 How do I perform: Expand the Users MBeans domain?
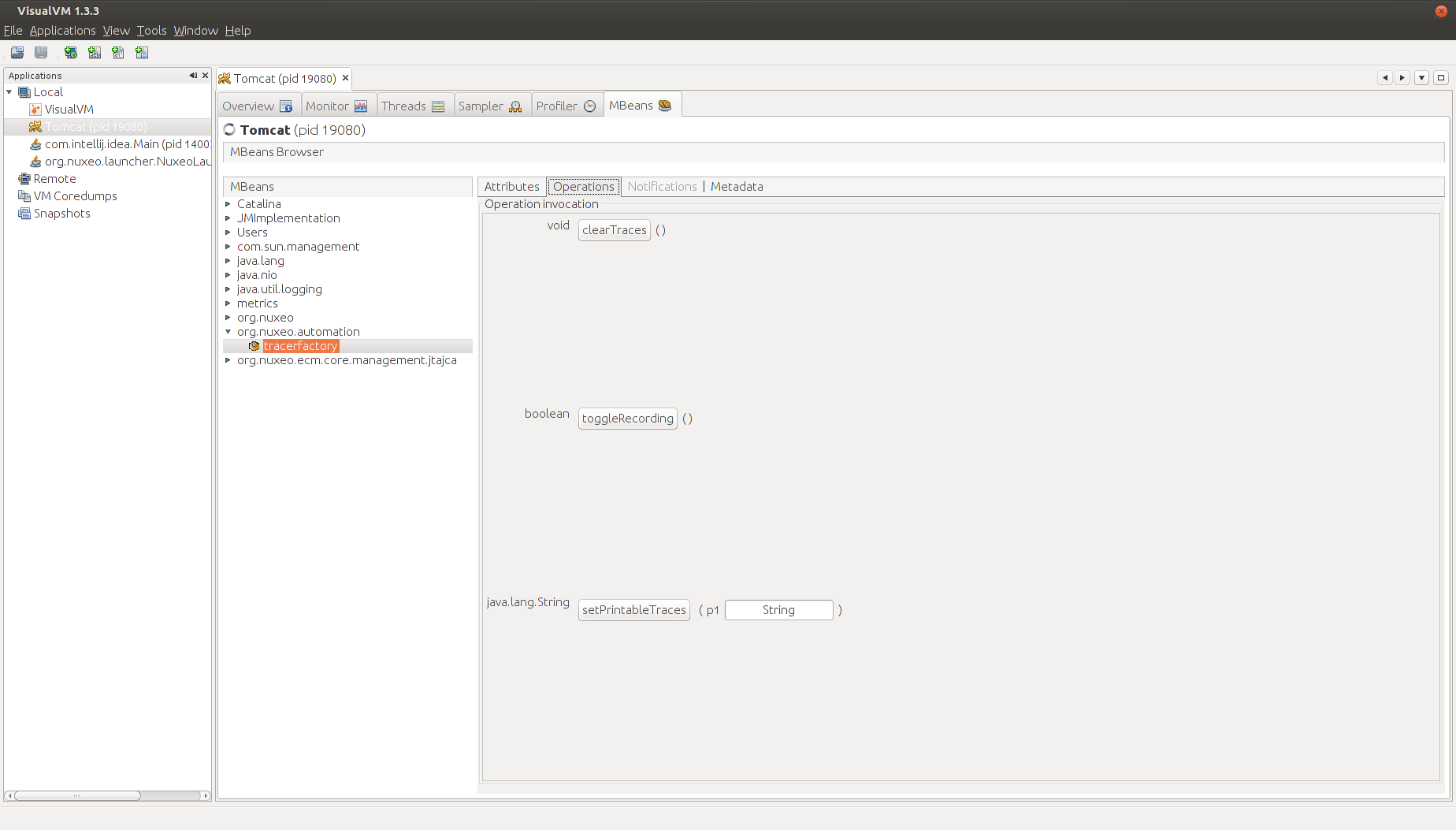tap(228, 233)
